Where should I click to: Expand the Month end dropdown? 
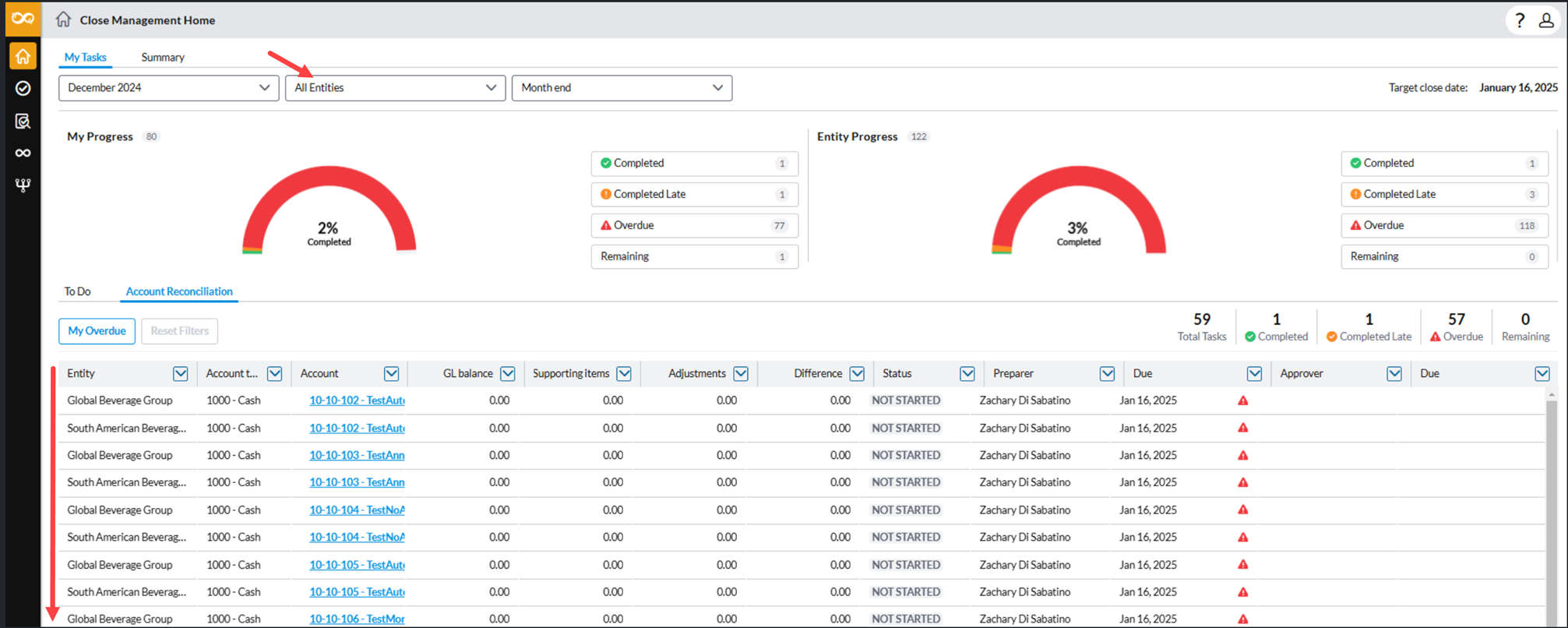[622, 88]
